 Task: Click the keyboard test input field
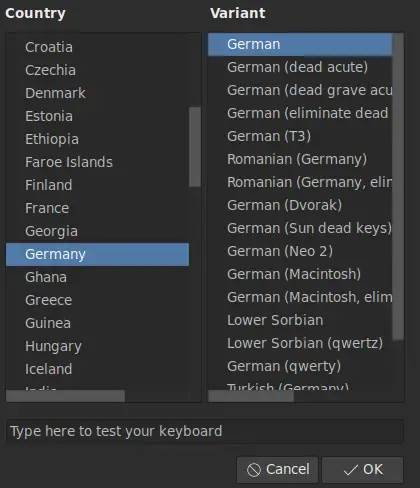pyautogui.click(x=205, y=431)
